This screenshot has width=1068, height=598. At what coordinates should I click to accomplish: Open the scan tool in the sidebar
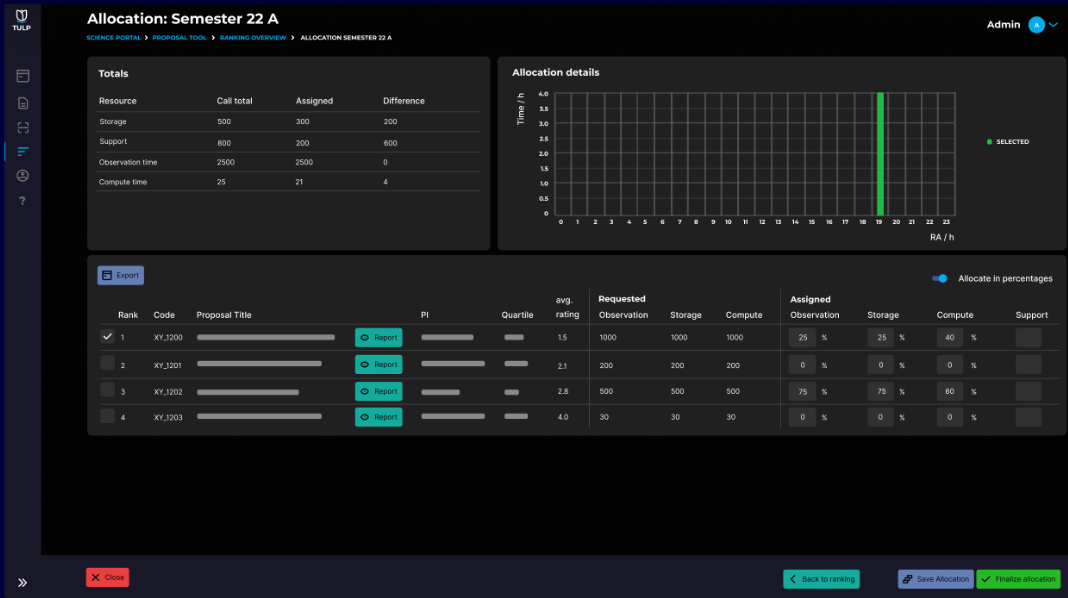click(x=22, y=127)
